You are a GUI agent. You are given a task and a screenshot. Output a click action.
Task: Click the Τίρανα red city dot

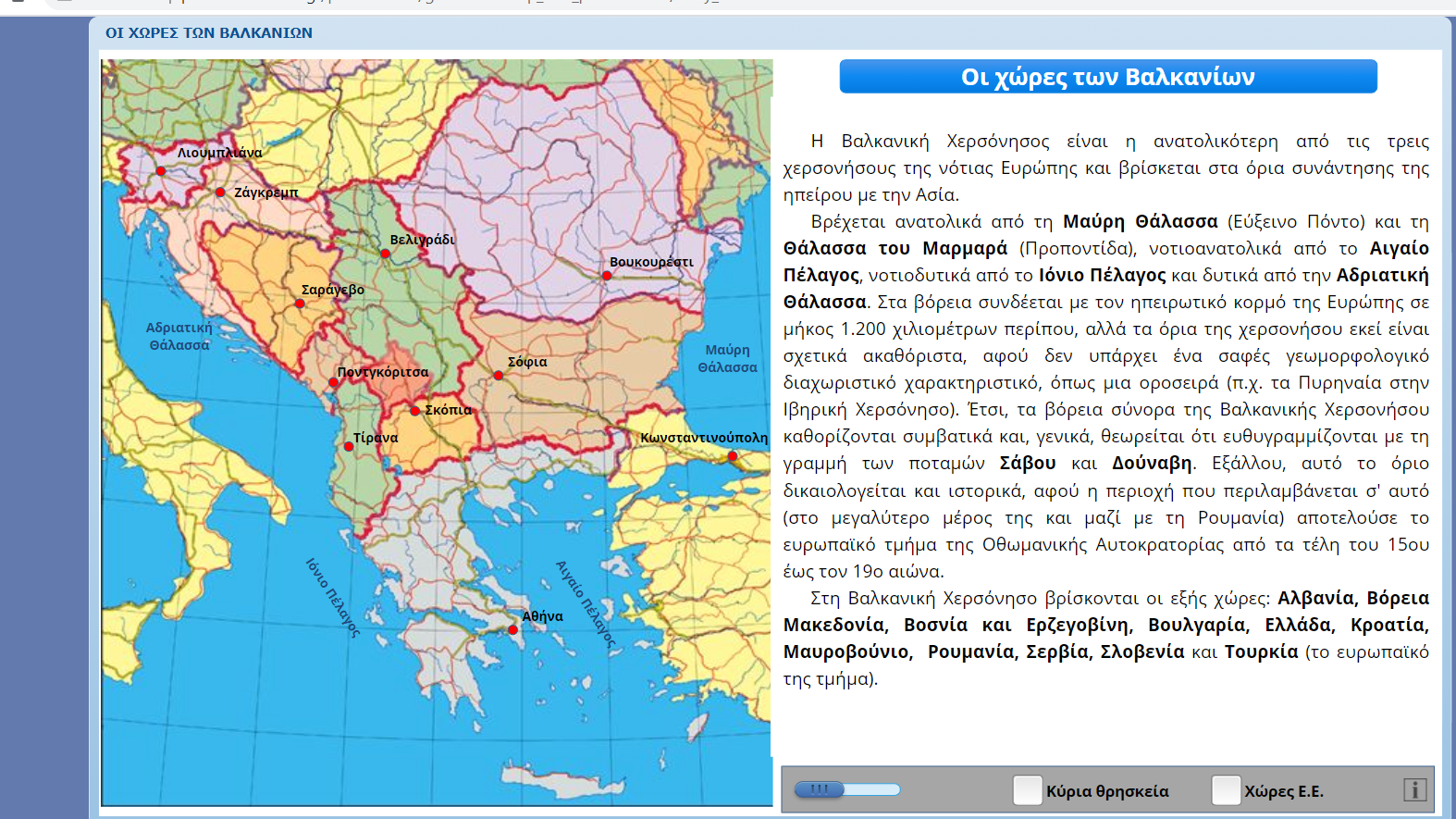(349, 447)
